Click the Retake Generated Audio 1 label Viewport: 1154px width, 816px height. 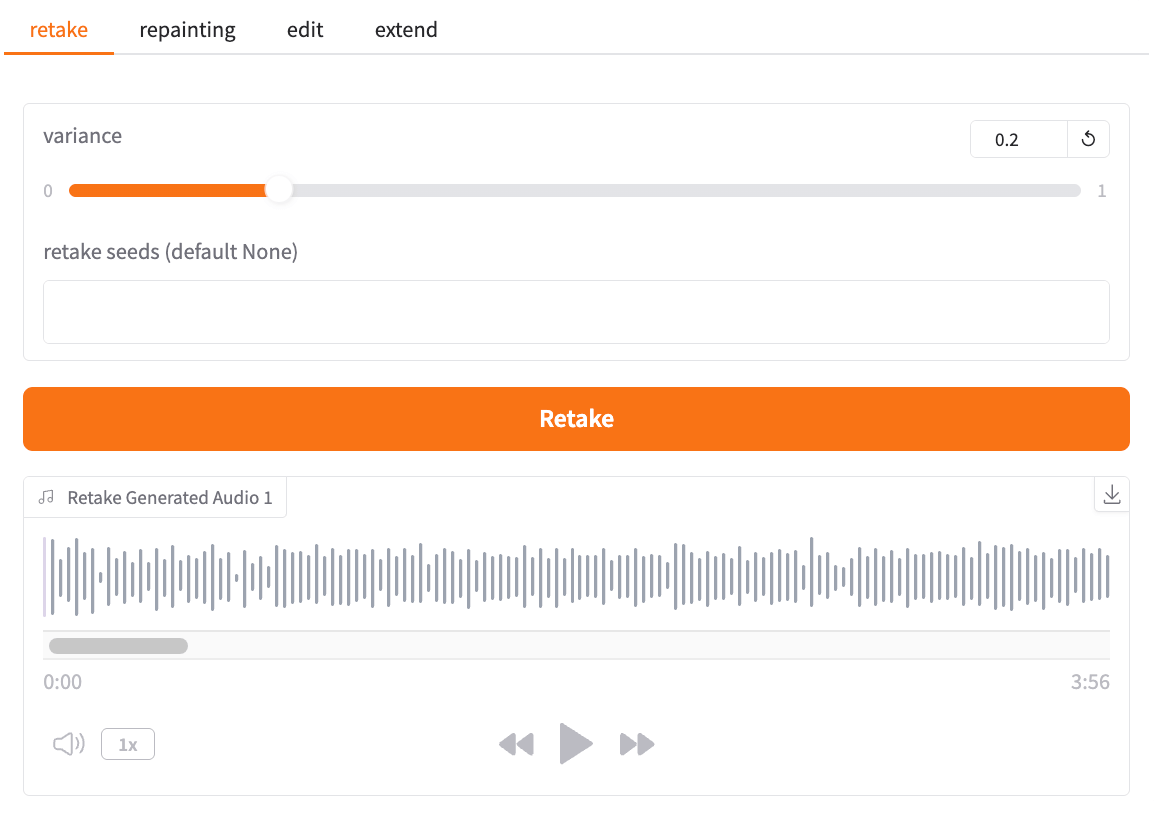170,498
